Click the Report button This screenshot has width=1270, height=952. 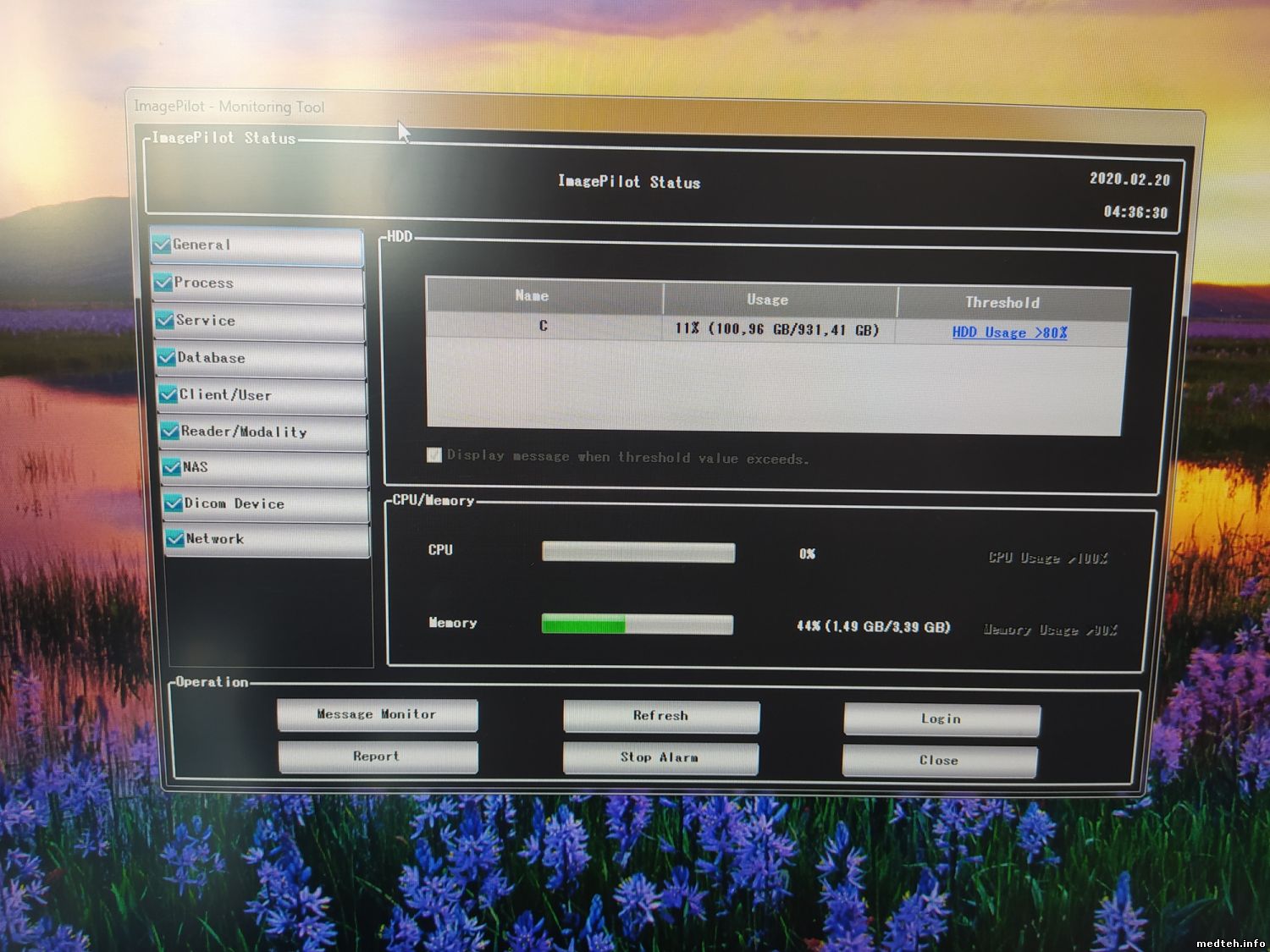coord(377,757)
